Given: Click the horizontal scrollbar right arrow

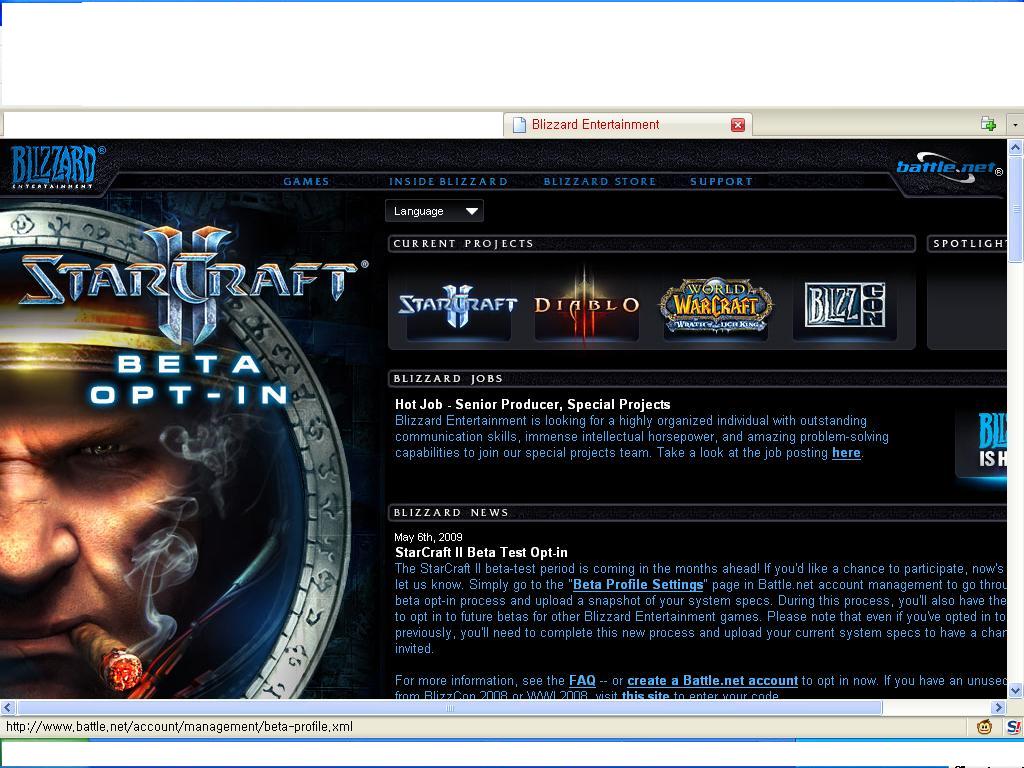Looking at the screenshot, I should pos(998,707).
